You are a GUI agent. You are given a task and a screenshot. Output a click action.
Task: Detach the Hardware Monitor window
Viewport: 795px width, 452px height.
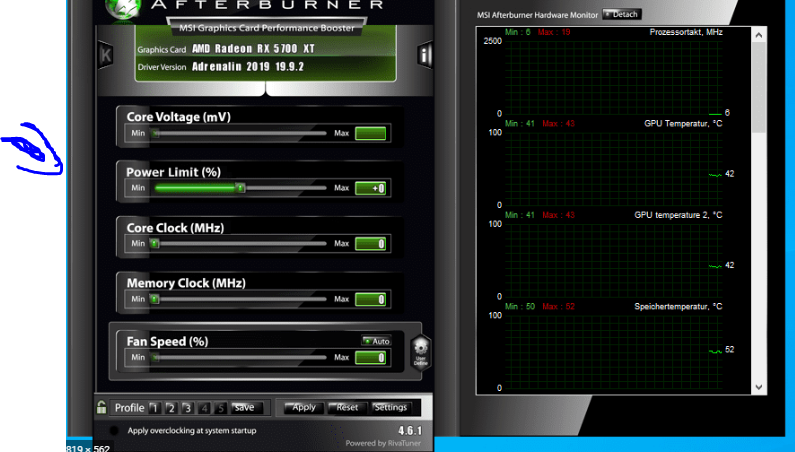(x=622, y=14)
